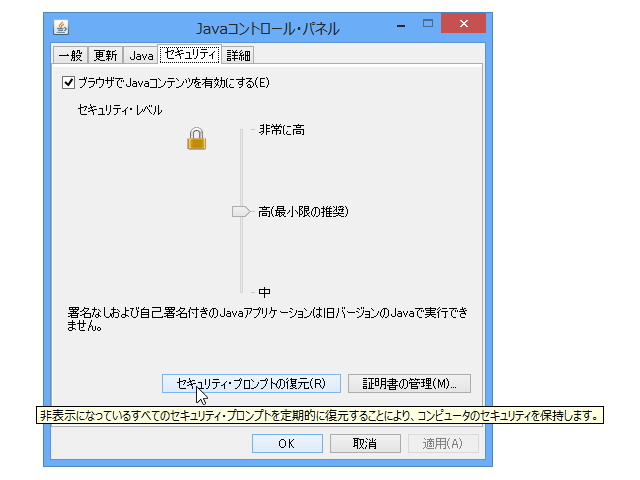
Task: Switch to the 一般 tab
Action: tap(70, 55)
